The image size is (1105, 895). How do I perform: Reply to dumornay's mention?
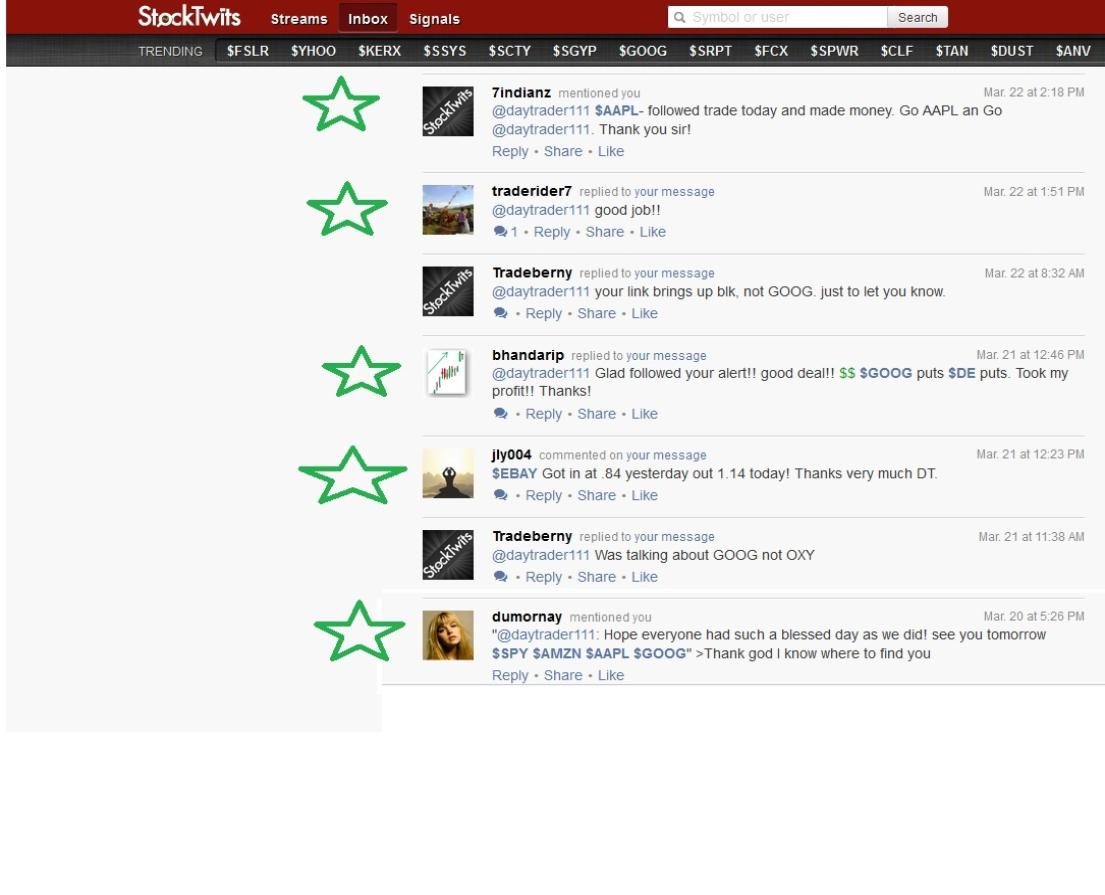[510, 676]
